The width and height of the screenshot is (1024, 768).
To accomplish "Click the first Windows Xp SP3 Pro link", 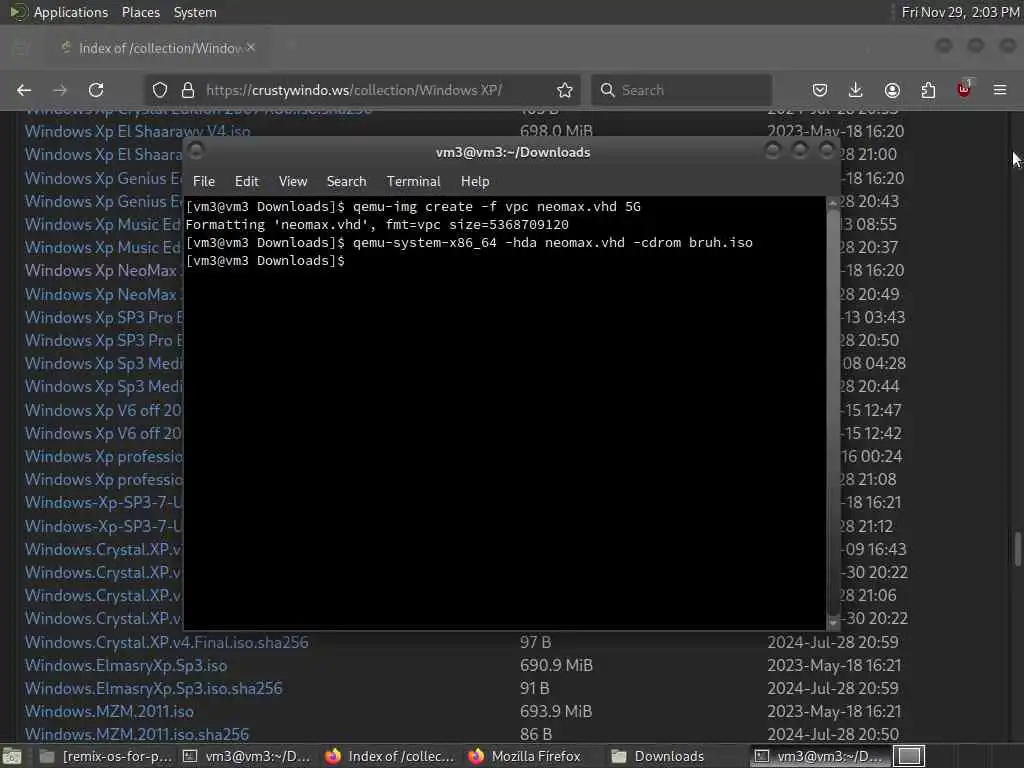I will coord(104,317).
